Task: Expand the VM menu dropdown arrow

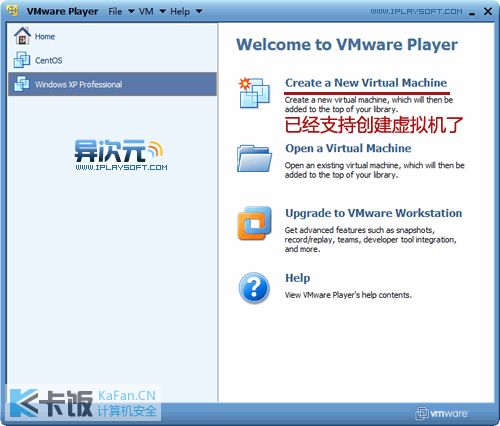Action: pyautogui.click(x=162, y=12)
